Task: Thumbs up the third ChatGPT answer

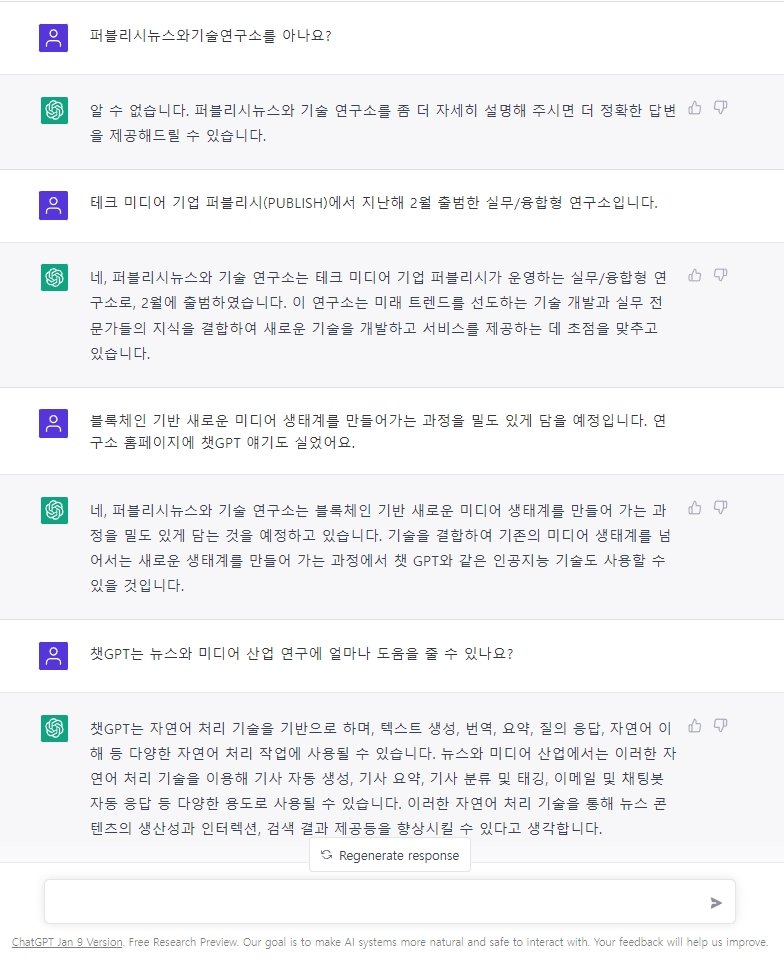Action: tap(695, 508)
